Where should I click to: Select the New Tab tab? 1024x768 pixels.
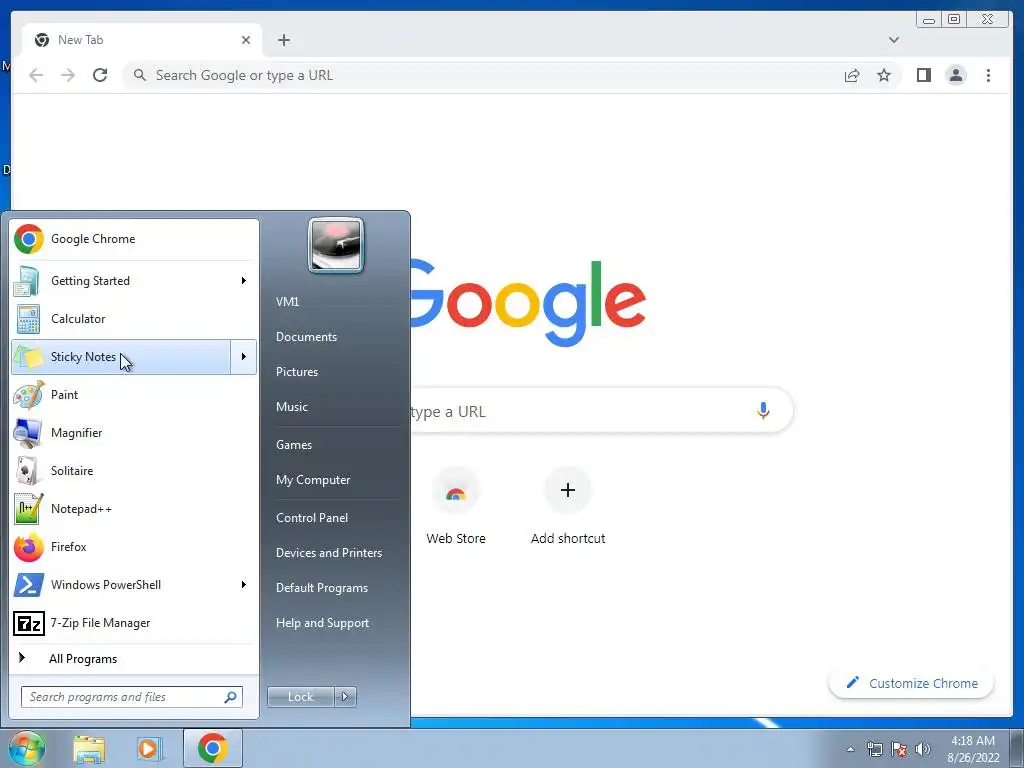tap(142, 40)
